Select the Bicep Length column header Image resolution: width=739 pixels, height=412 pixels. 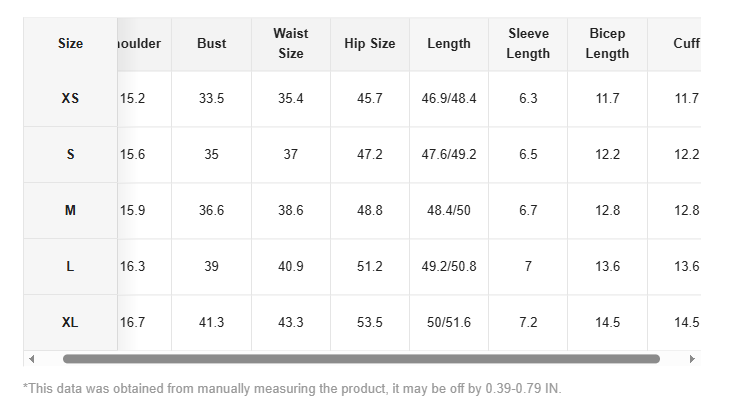(607, 44)
